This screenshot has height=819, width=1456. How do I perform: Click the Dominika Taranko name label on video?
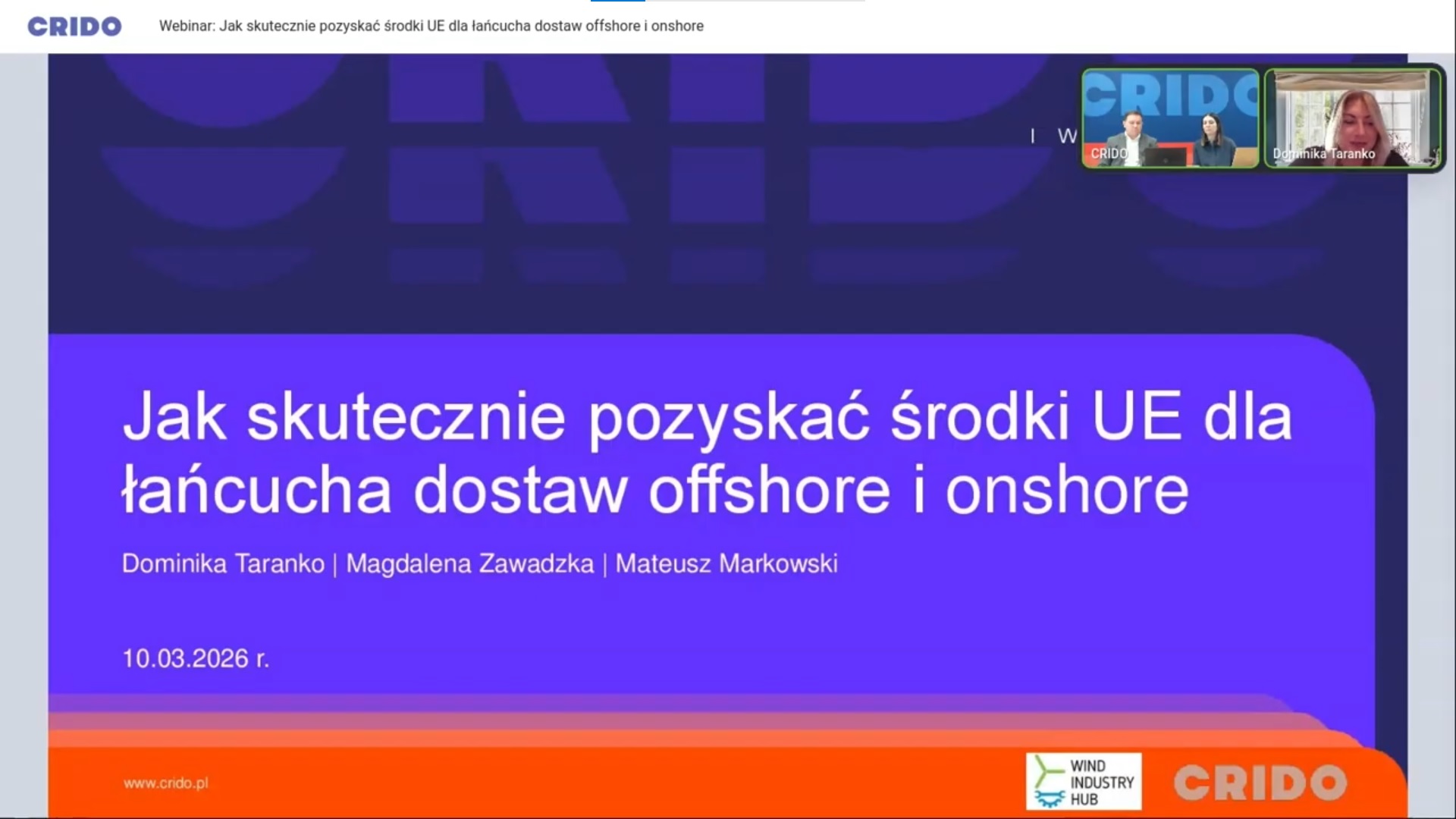coord(1323,154)
